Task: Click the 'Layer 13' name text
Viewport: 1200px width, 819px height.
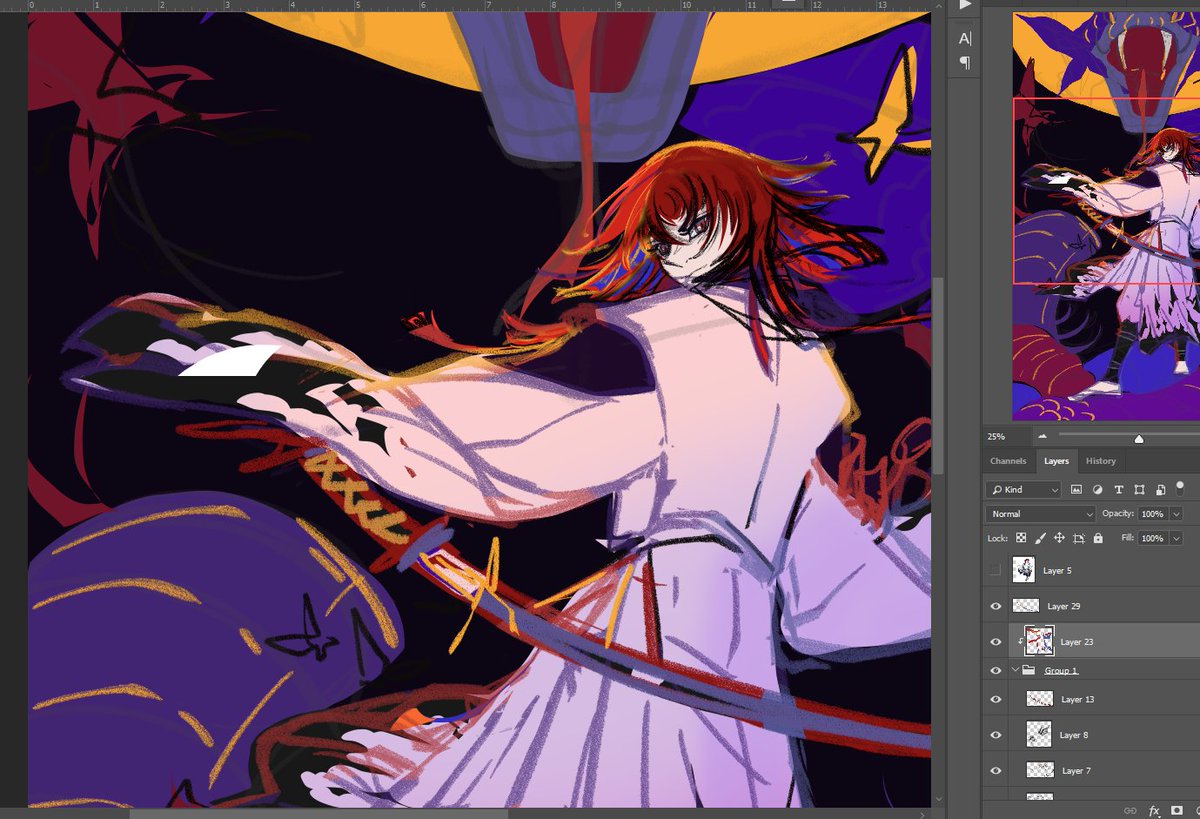Action: 1077,699
